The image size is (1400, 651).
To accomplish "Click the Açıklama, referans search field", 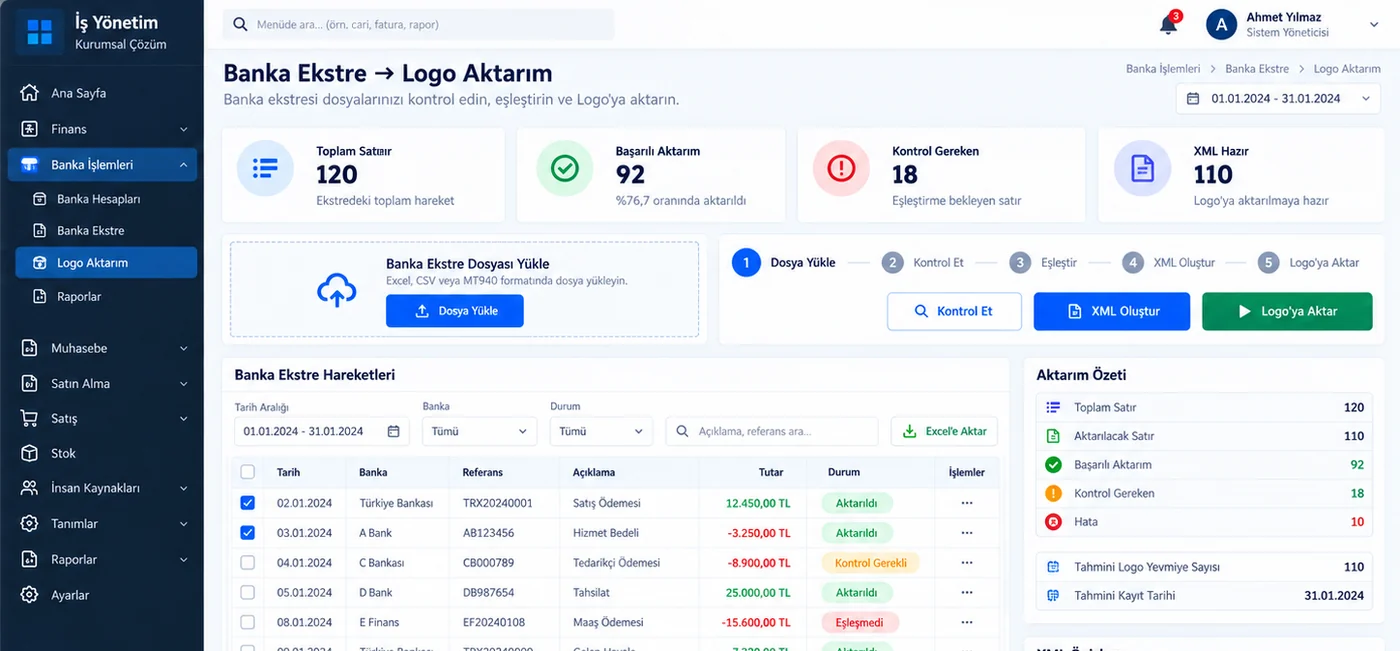I will 772,431.
